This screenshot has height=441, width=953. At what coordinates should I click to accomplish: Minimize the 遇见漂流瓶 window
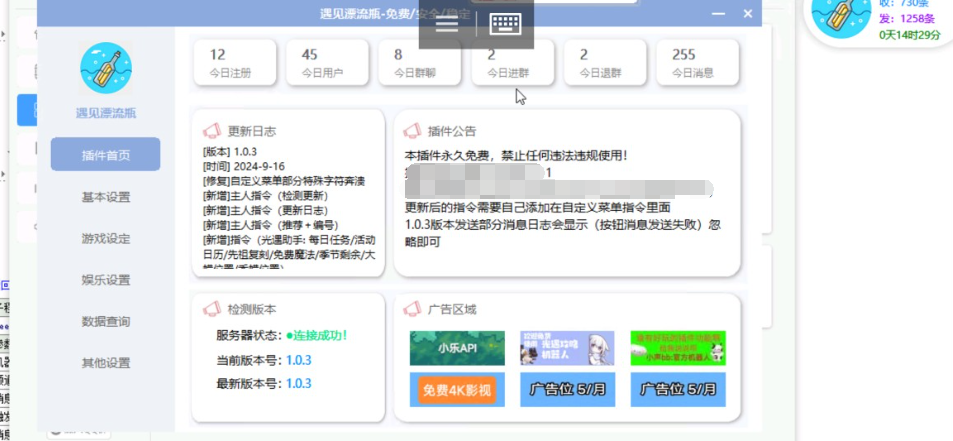point(718,13)
